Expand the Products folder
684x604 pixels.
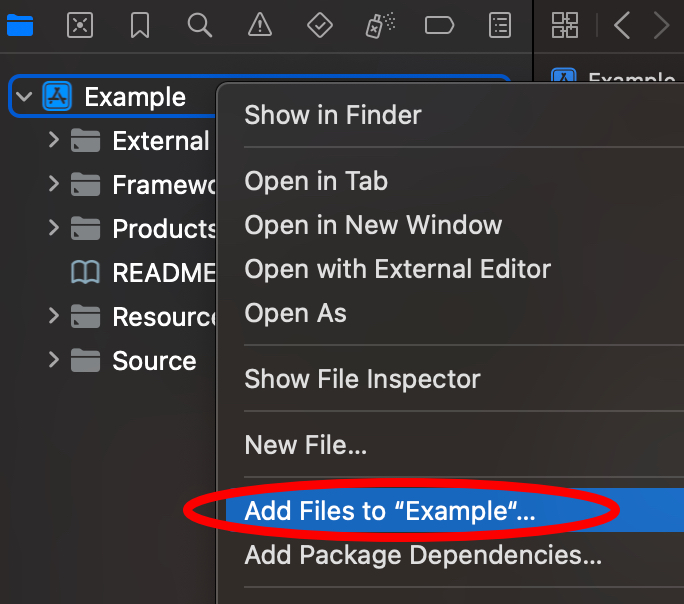pos(54,228)
